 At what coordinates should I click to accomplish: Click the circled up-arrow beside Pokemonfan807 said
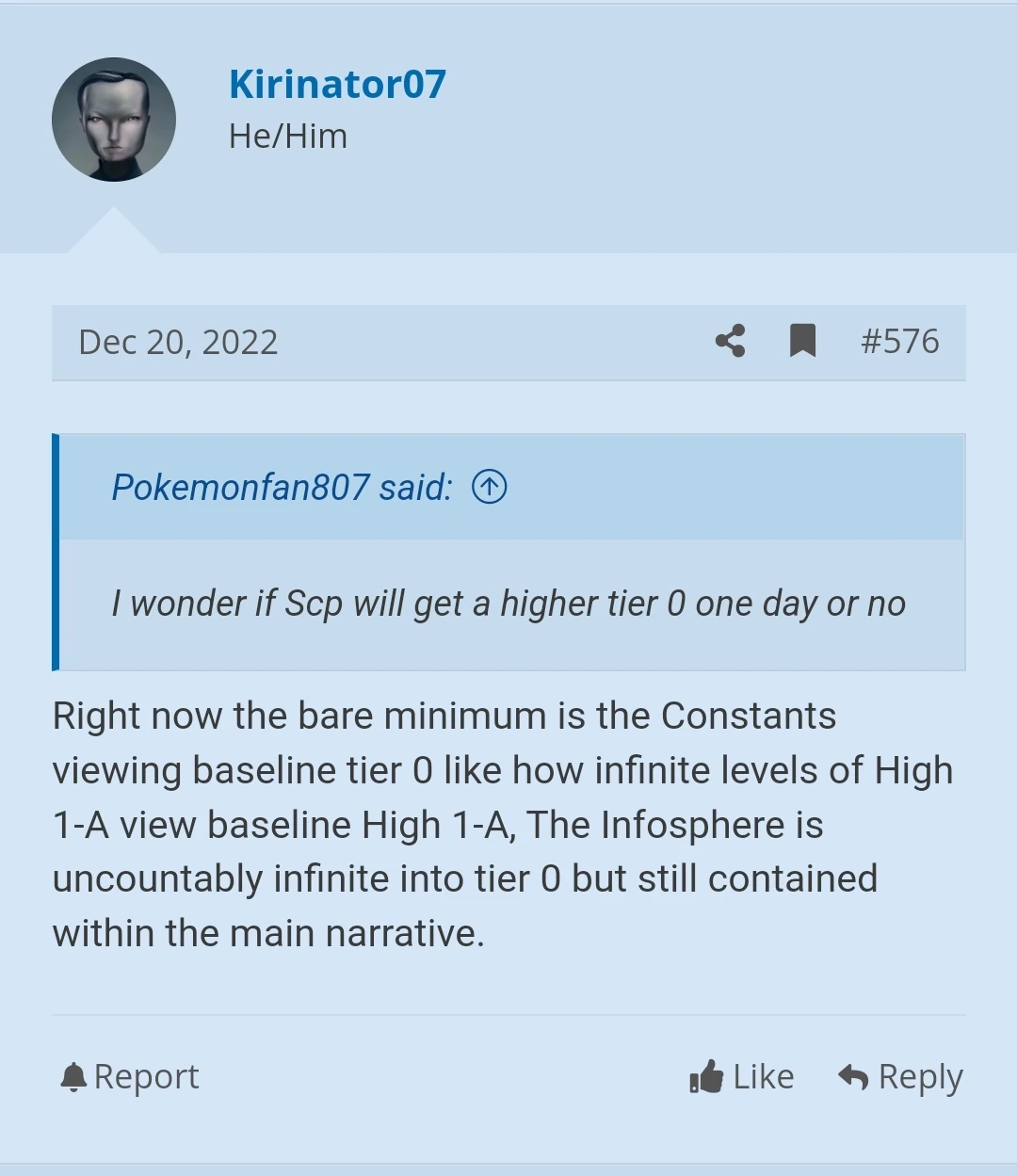[489, 487]
